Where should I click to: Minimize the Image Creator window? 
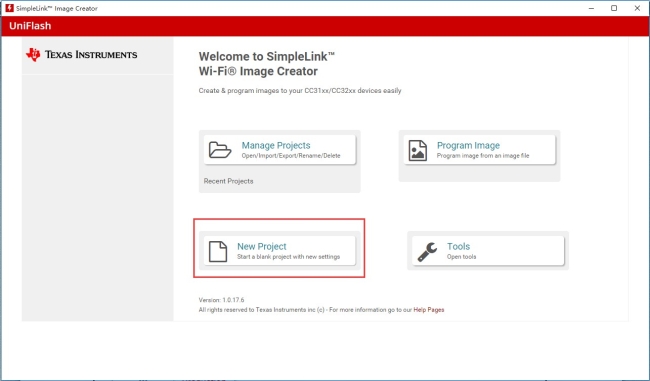tap(592, 8)
